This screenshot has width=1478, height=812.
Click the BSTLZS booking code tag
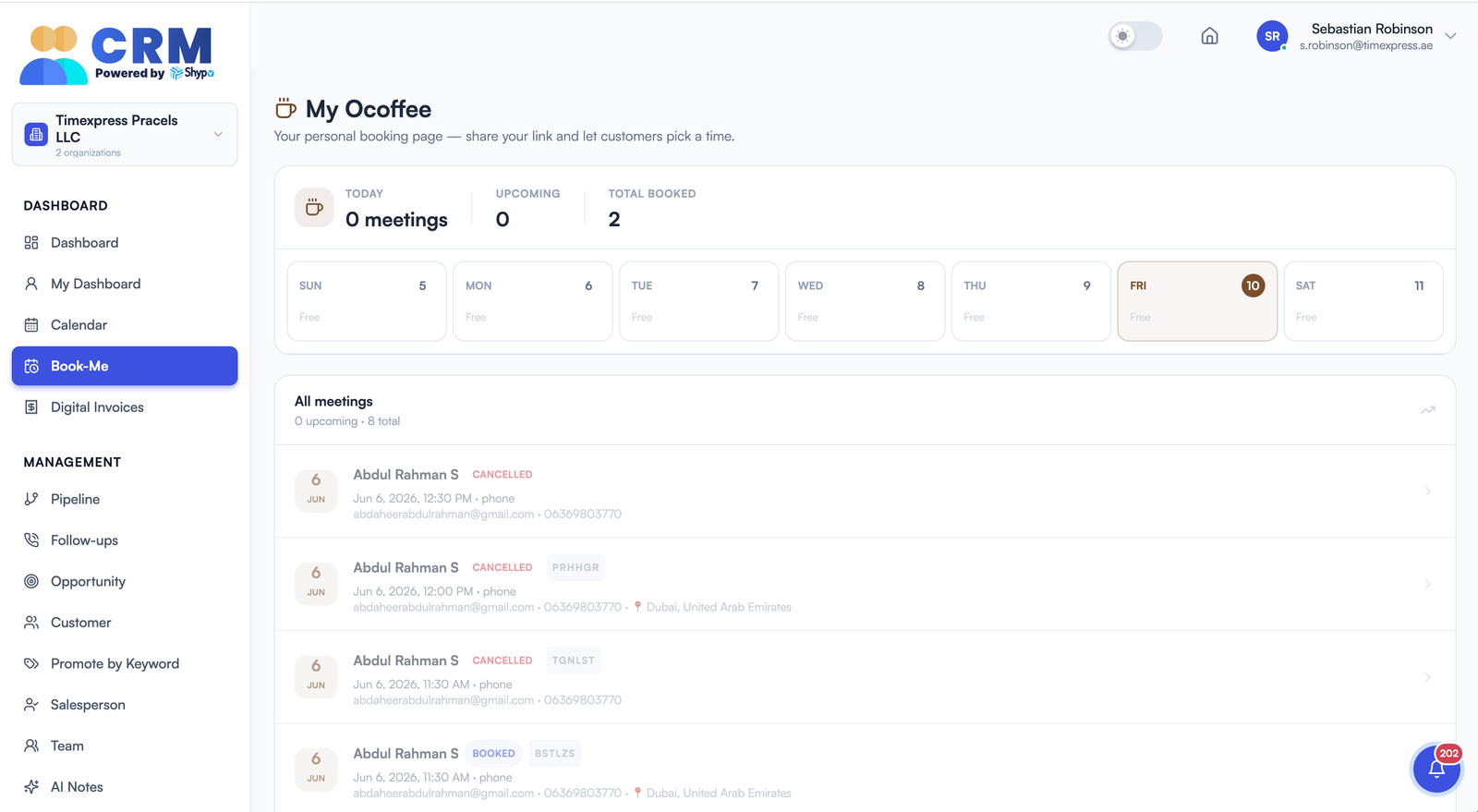[x=554, y=754]
